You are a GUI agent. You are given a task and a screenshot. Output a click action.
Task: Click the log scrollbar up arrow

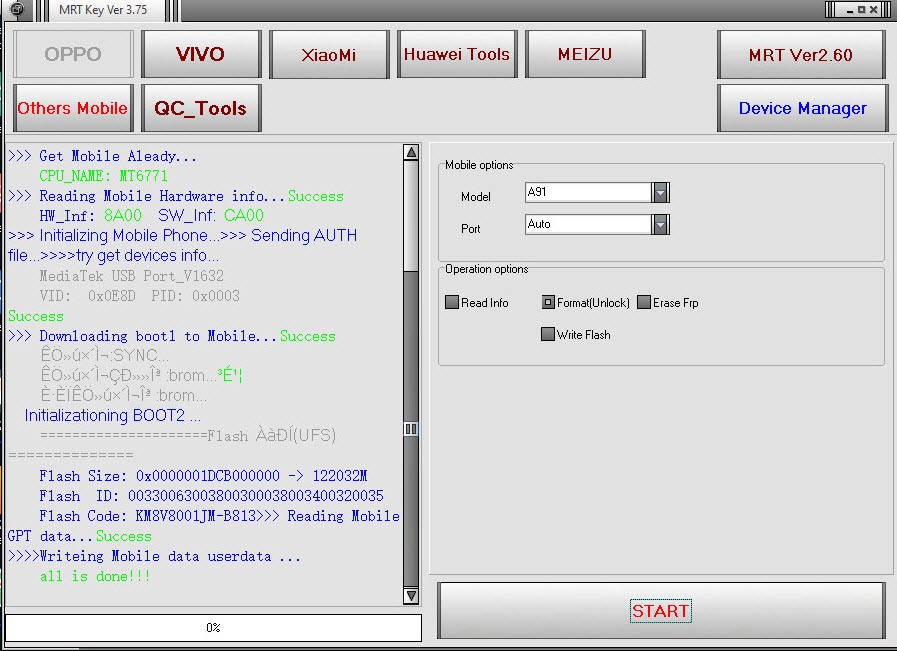click(x=411, y=152)
